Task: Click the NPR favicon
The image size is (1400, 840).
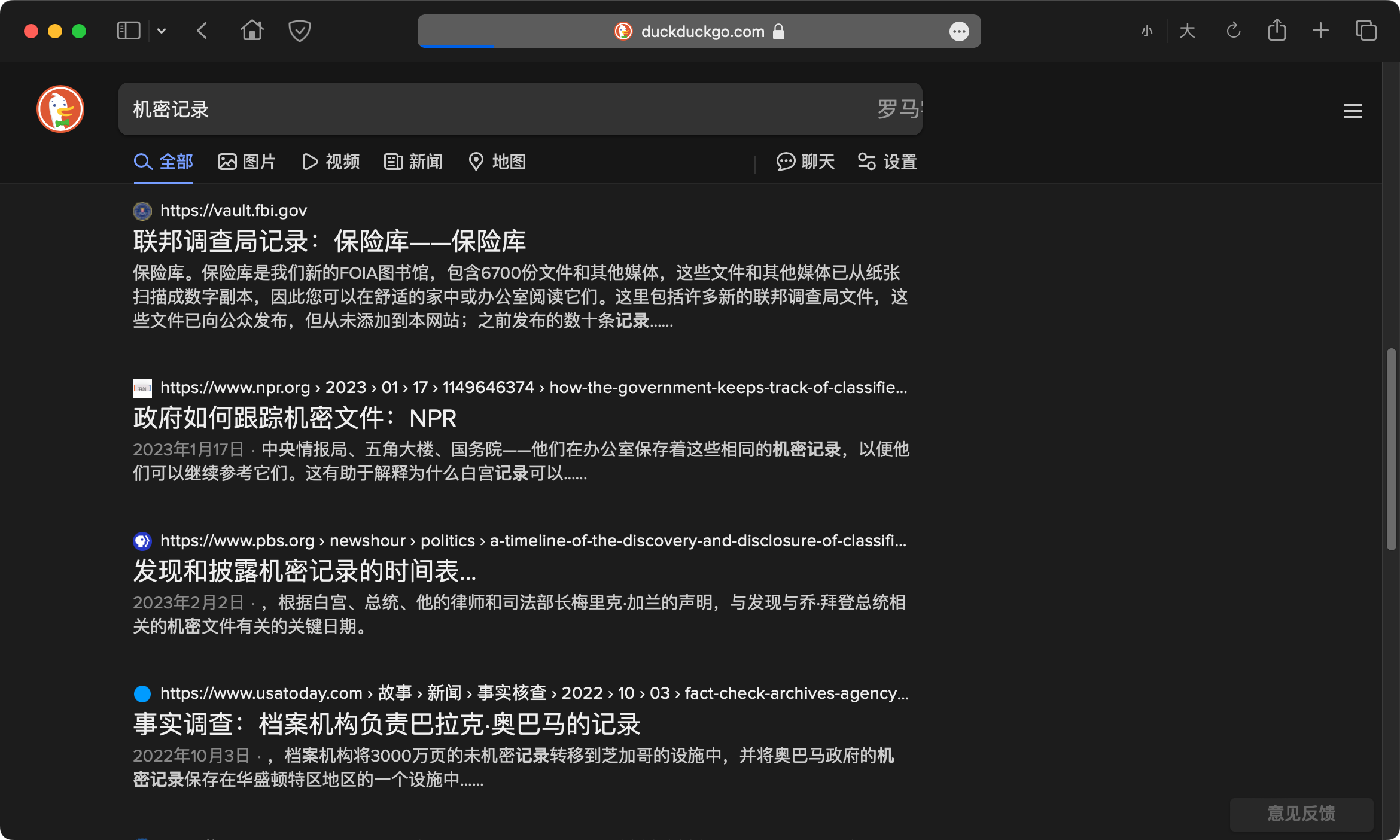Action: point(142,388)
